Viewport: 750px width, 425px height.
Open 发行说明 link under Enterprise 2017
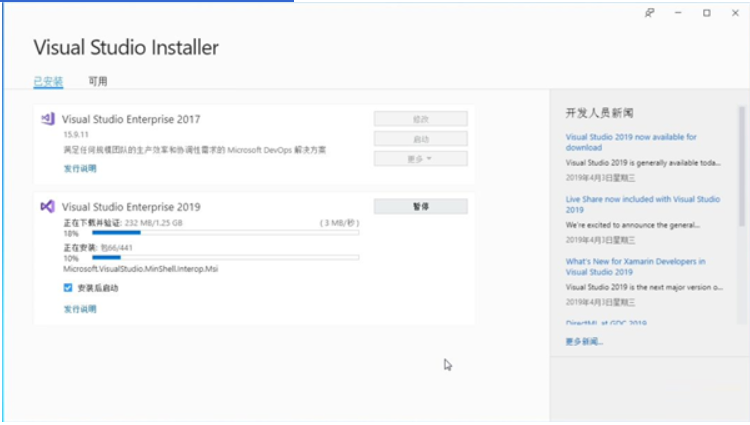80,169
